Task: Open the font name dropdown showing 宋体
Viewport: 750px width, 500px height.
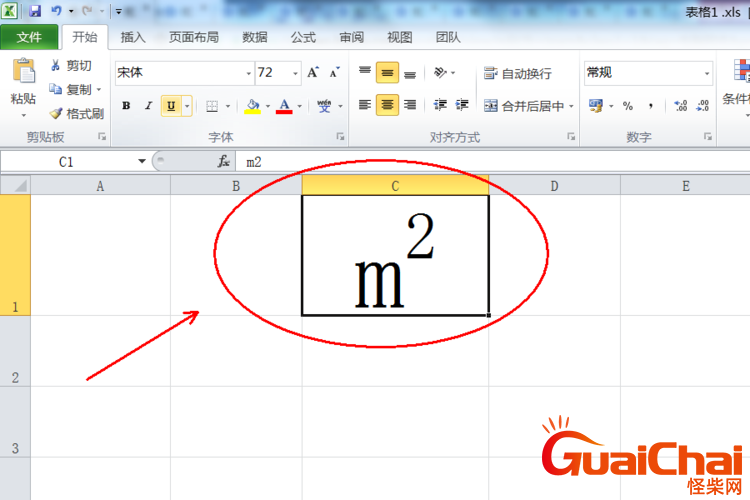Action: click(x=249, y=73)
